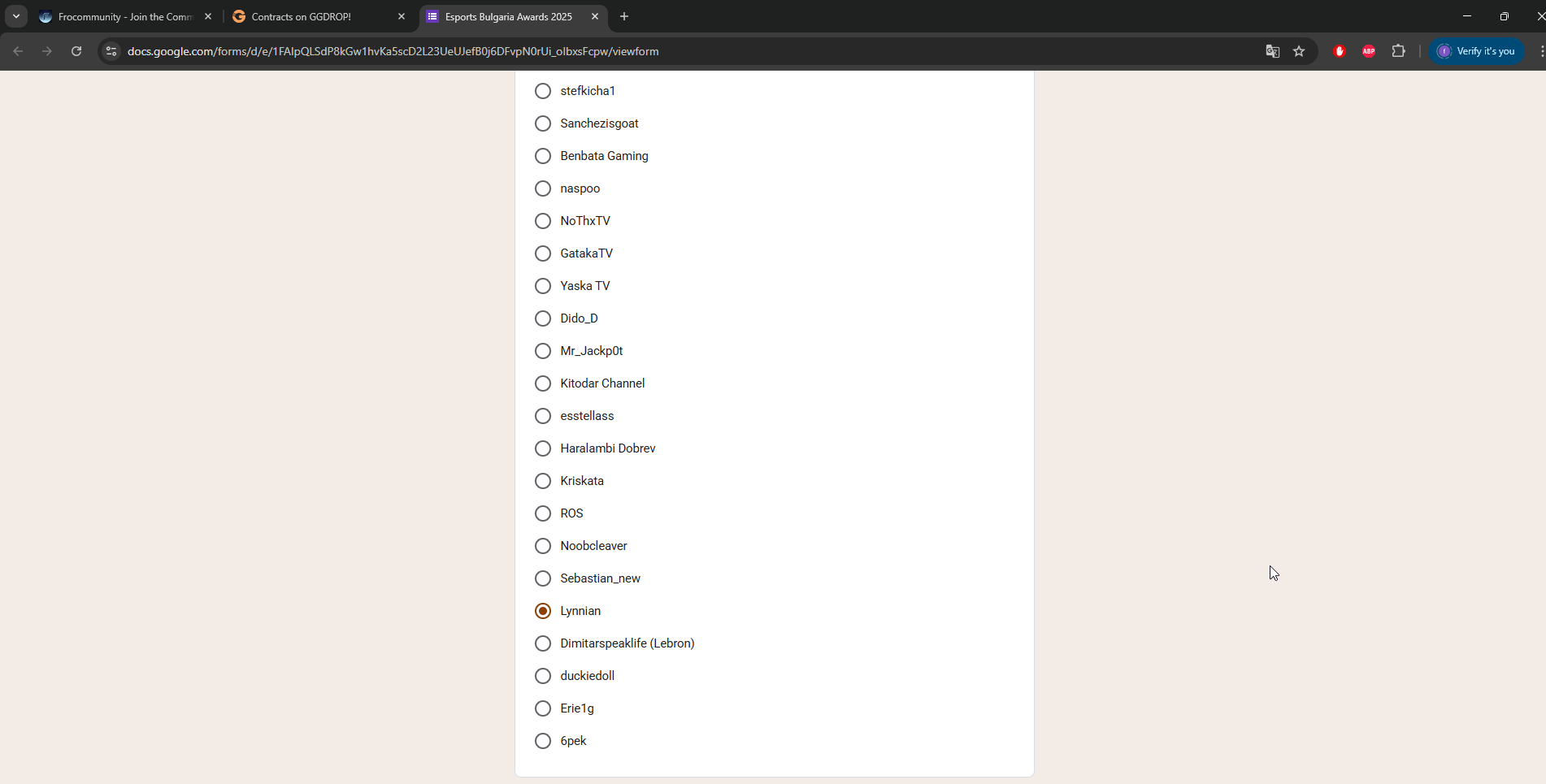The height and width of the screenshot is (784, 1546).
Task: Open a new tab with the plus icon
Action: pyautogui.click(x=624, y=16)
